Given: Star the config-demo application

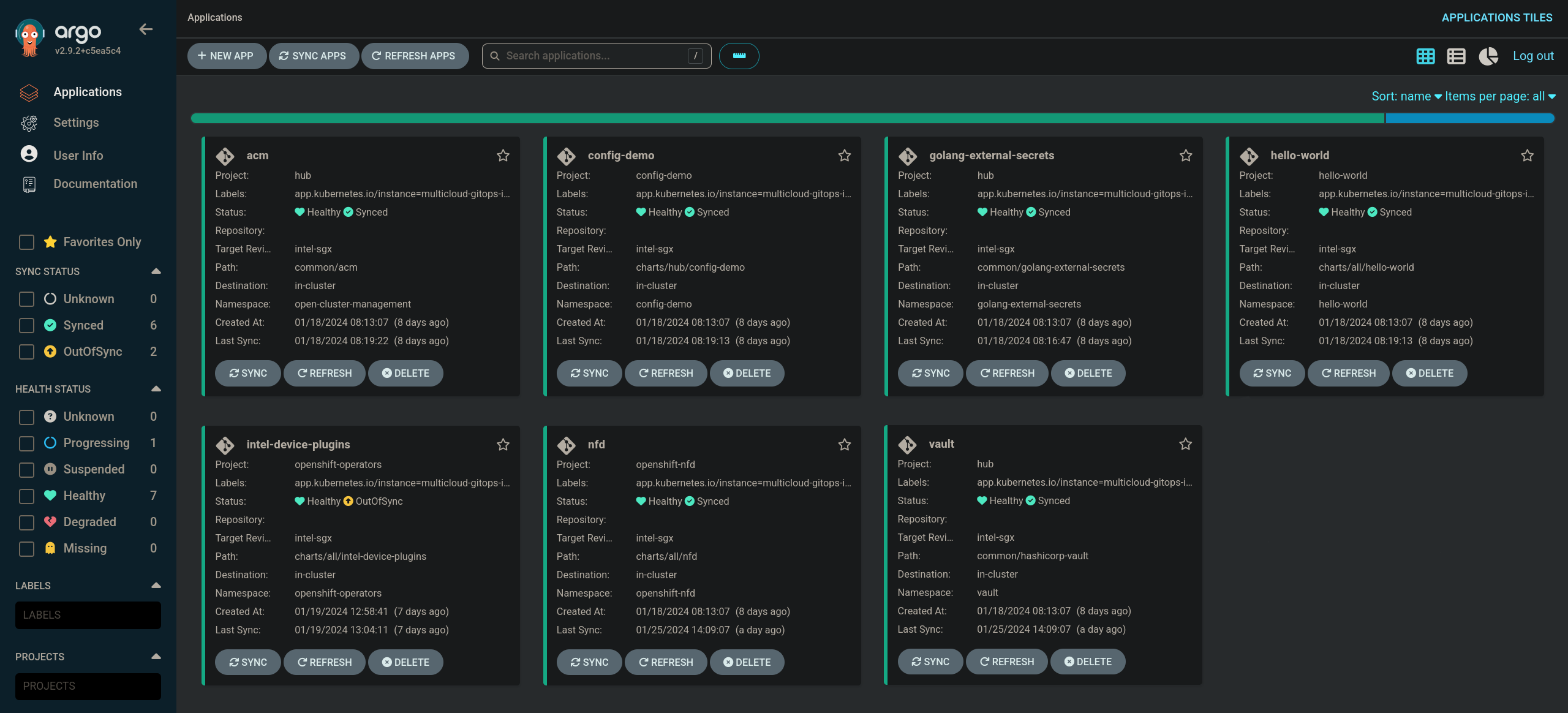Looking at the screenshot, I should pyautogui.click(x=845, y=156).
